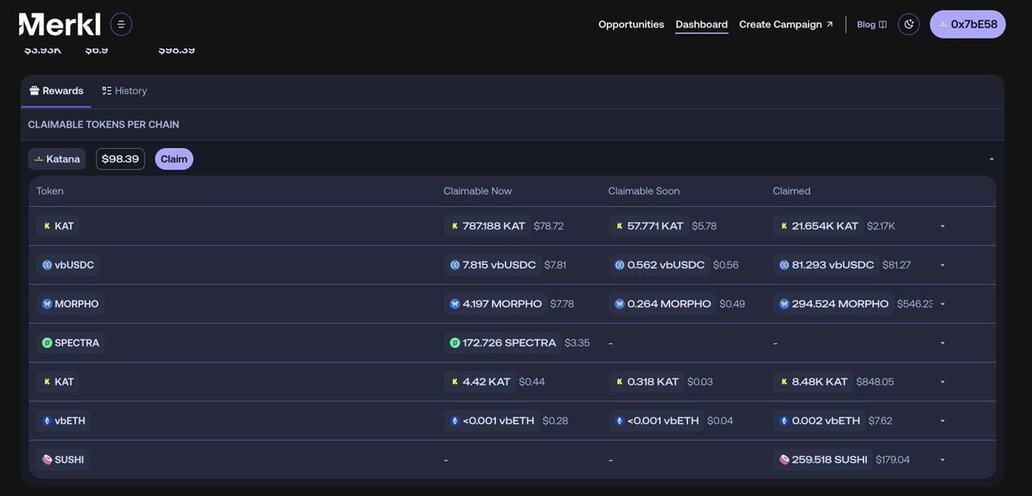The image size is (1032, 496).
Task: Click the Katana chain badge
Action: point(57,159)
